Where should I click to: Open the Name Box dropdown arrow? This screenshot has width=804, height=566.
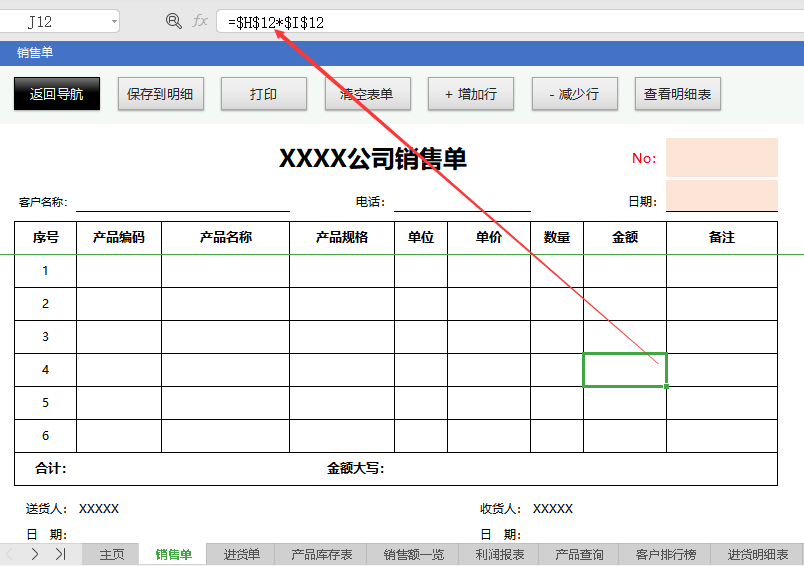point(112,21)
